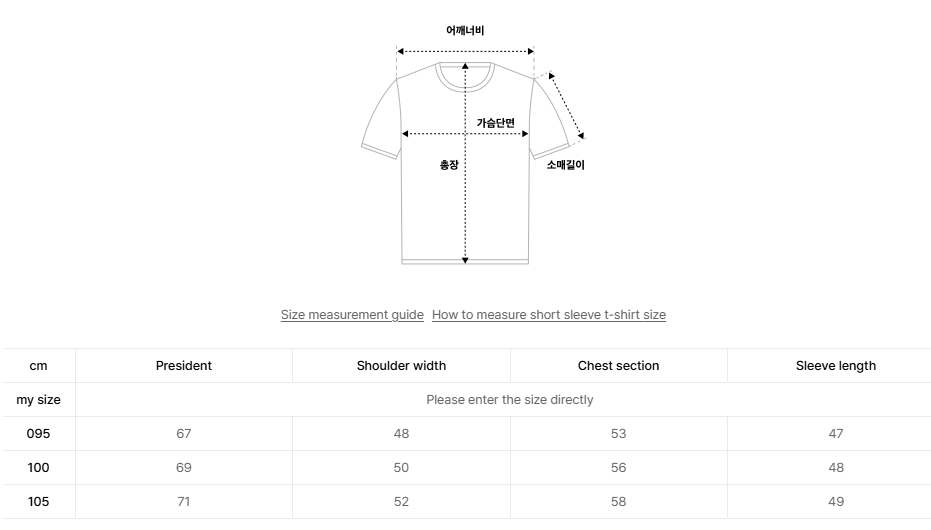Click the t-shirt measurement diagram
Screen dimensions: 931x530
coord(465,160)
